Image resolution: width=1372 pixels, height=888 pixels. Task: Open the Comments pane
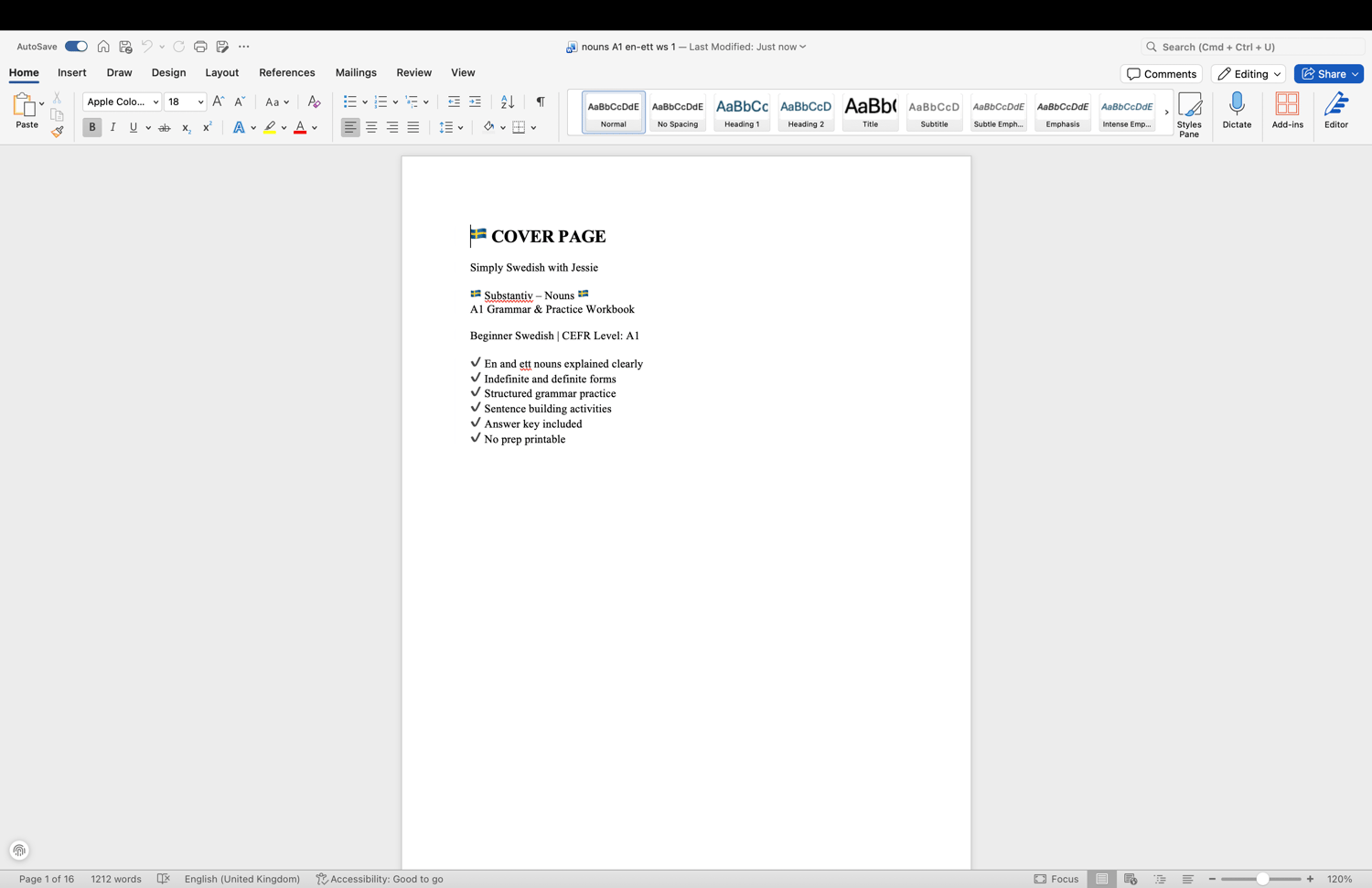(x=1162, y=74)
